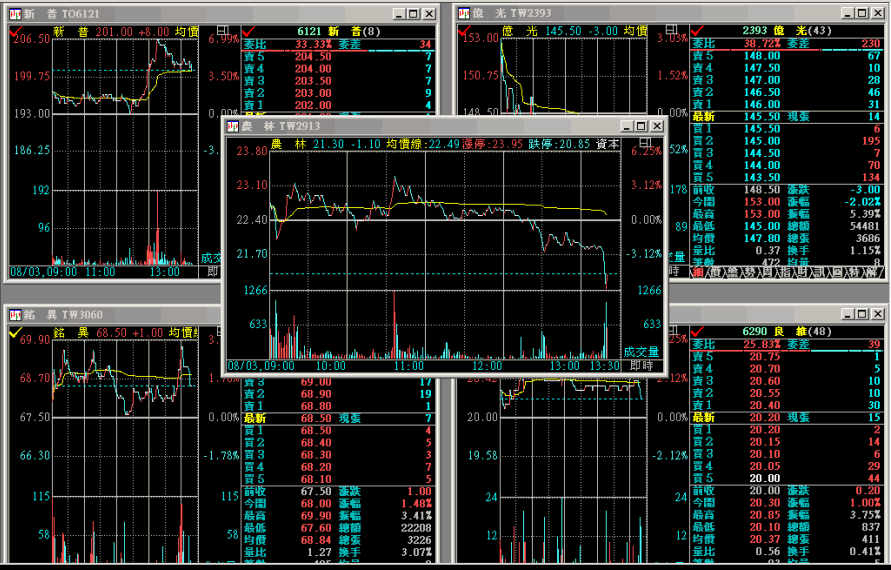The height and width of the screenshot is (570, 891).
Task: Click 賣5 148.00 row in 億光 quotes
Action: pos(786,56)
